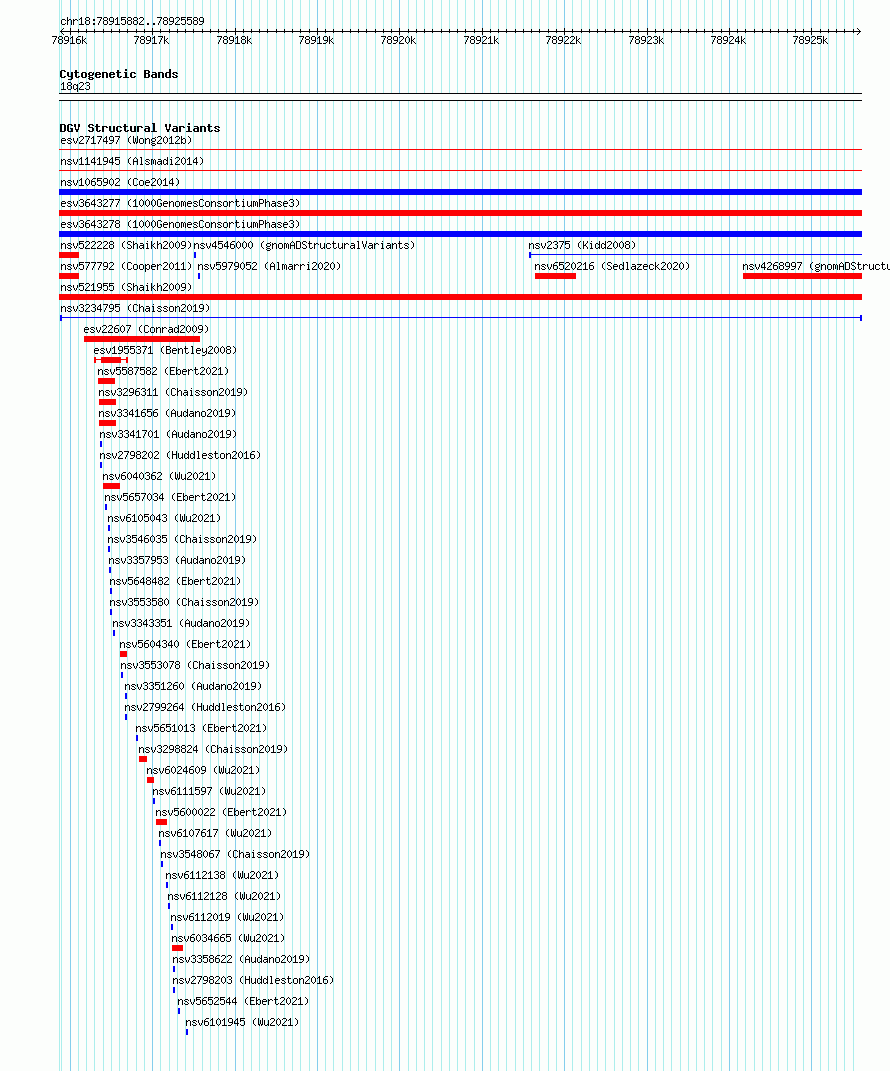Open nsv5657034 (Ebert2021) variant
This screenshot has width=890, height=1071.
click(171, 498)
